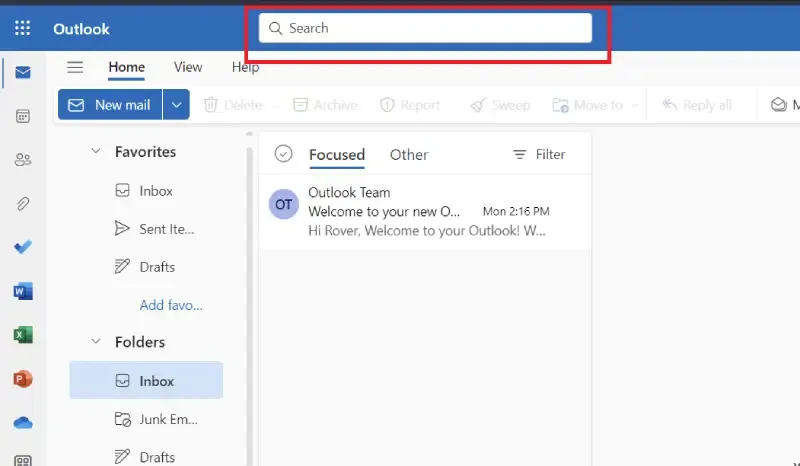Open the To Do checkmark icon
The image size is (800, 466).
point(23,247)
